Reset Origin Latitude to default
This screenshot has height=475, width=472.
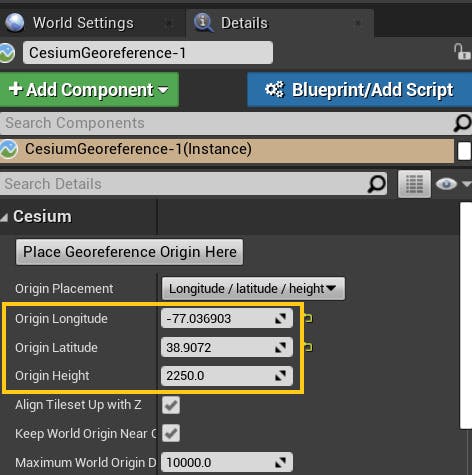click(x=308, y=347)
